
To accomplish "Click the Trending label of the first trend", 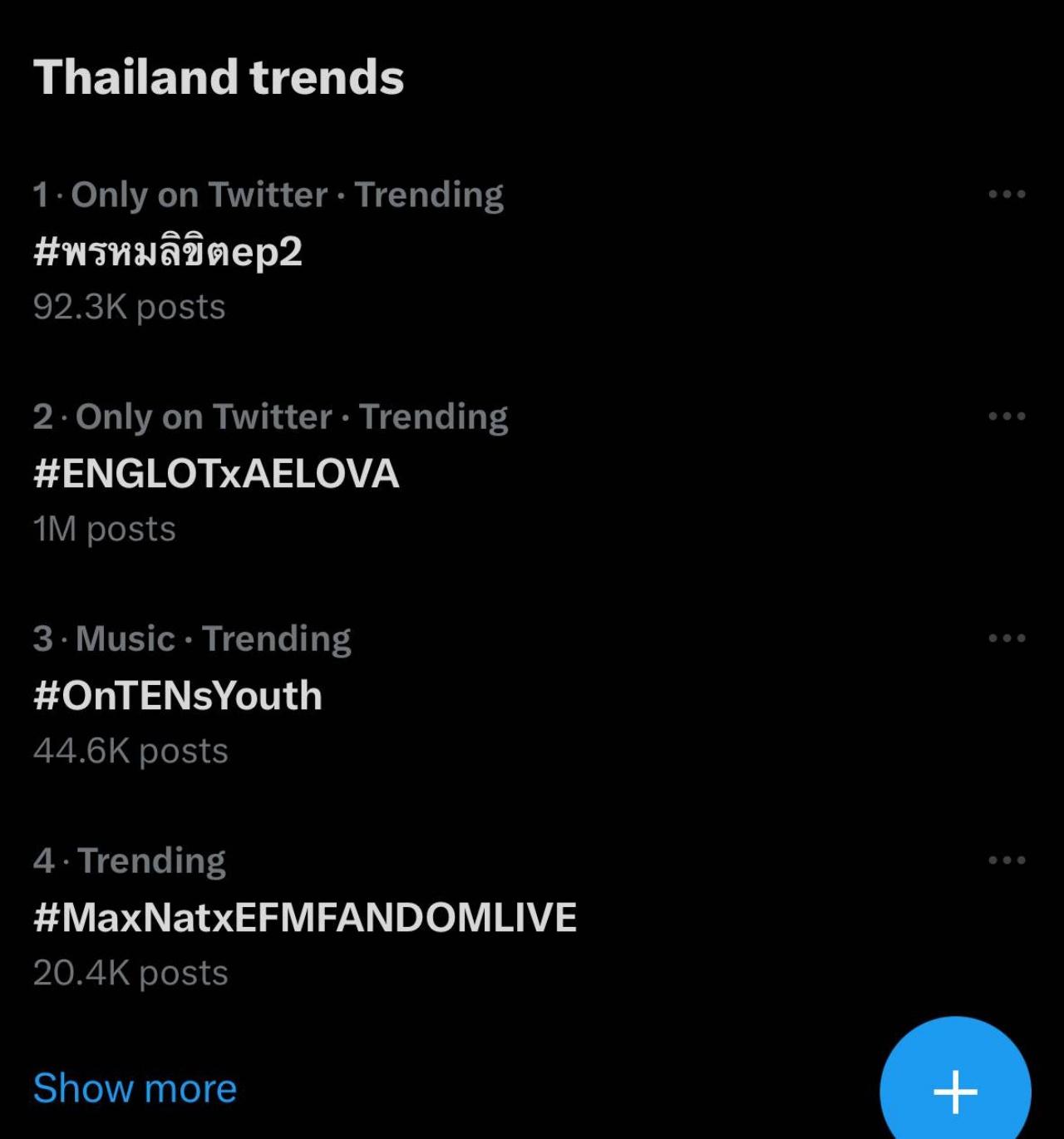I will [x=429, y=195].
